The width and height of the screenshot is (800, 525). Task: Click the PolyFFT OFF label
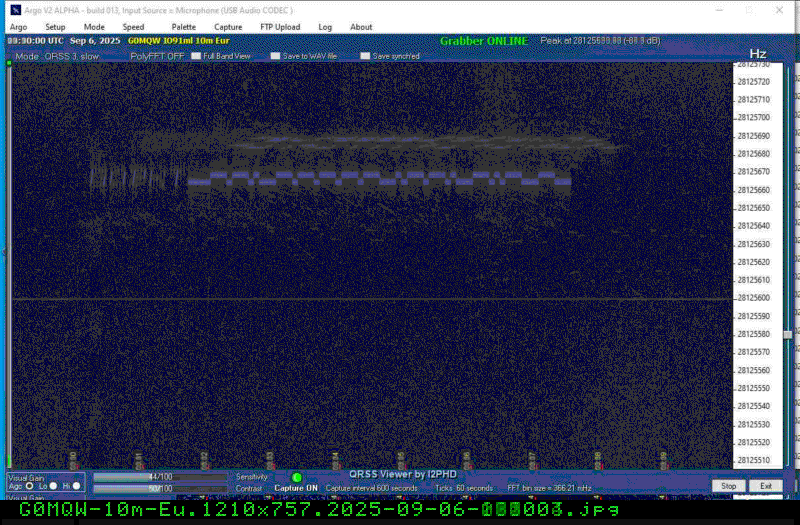(157, 56)
